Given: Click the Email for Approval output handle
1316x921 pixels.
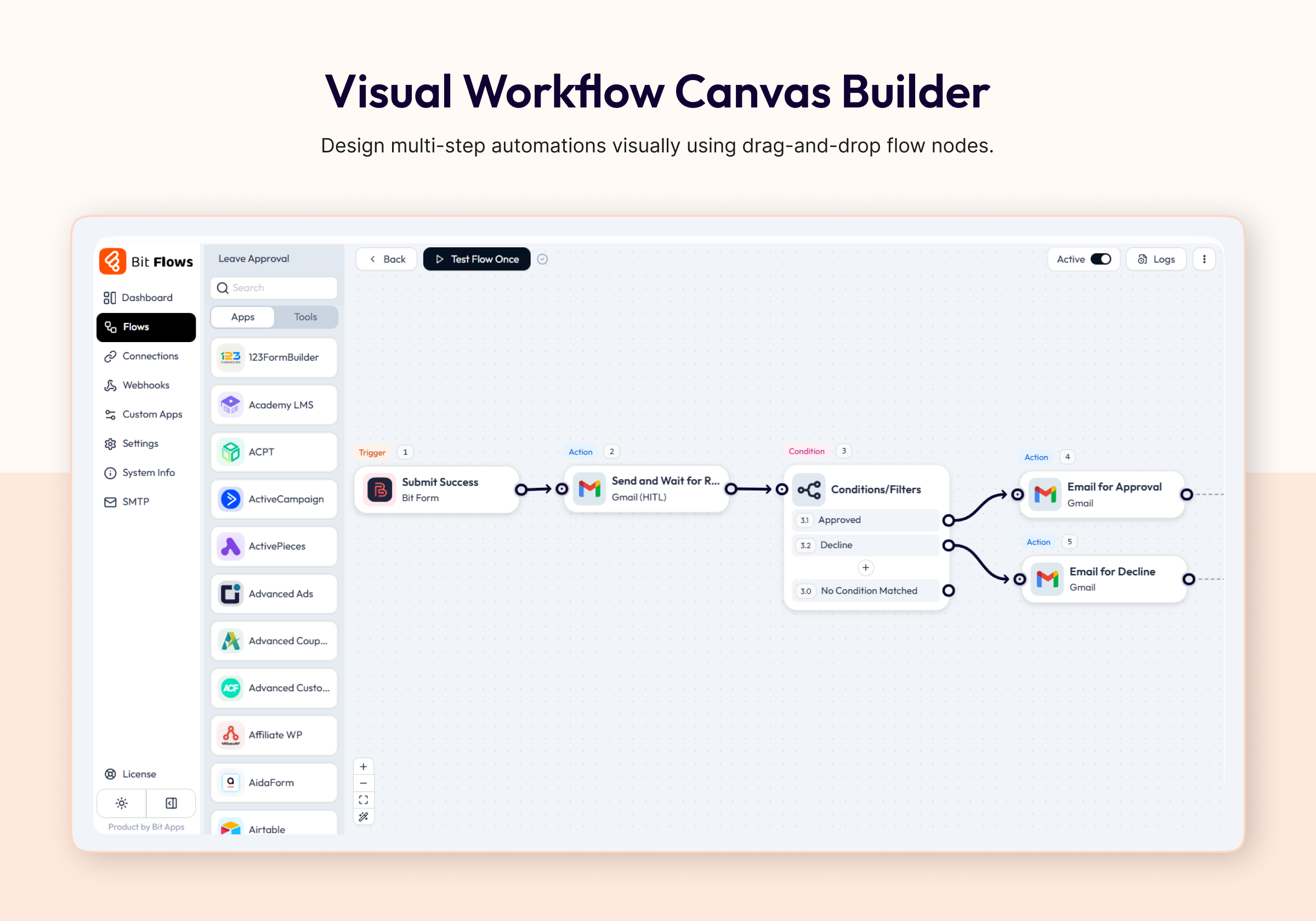Looking at the screenshot, I should tap(1187, 494).
